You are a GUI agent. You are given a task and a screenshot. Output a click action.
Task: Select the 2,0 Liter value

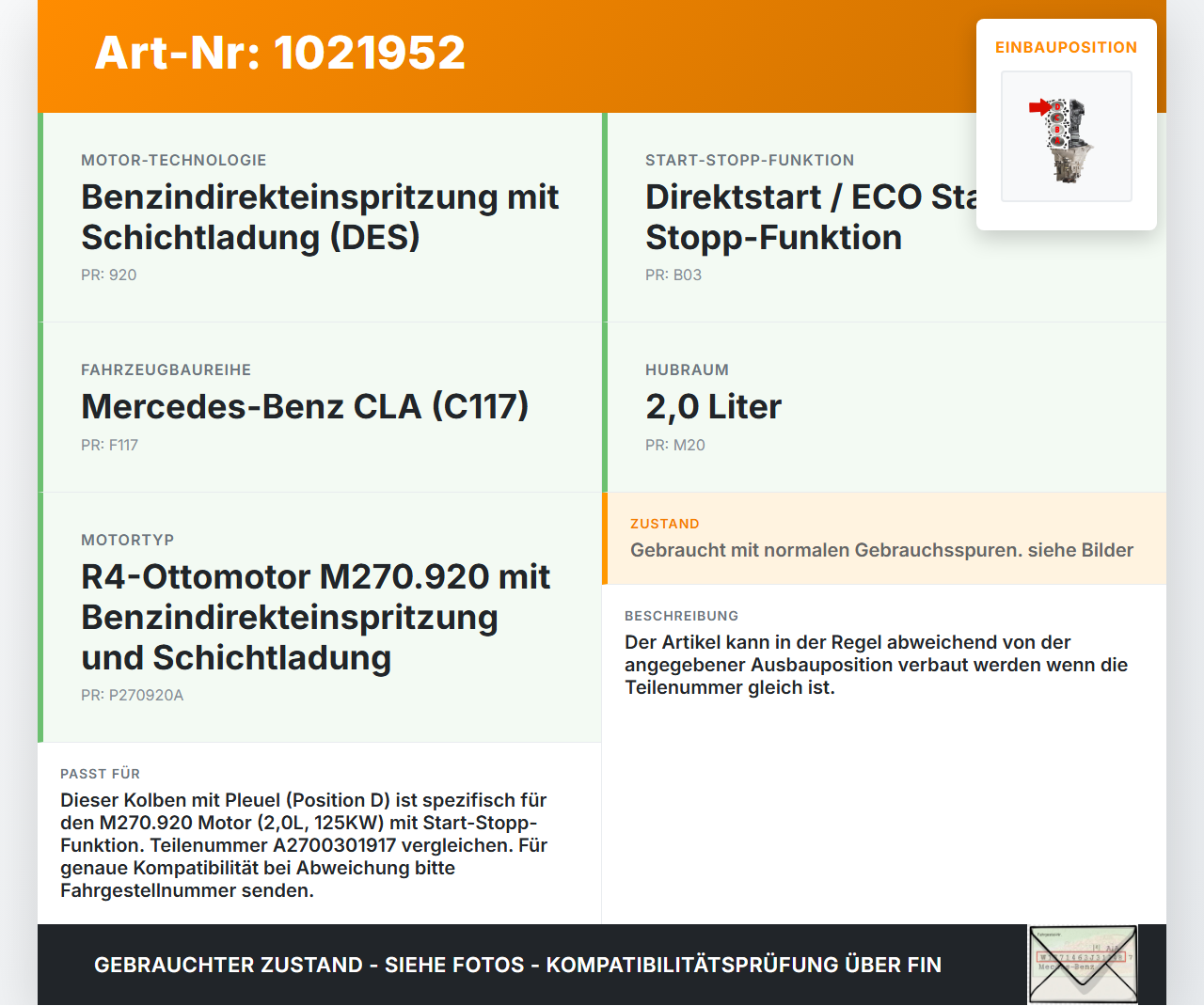tap(713, 406)
